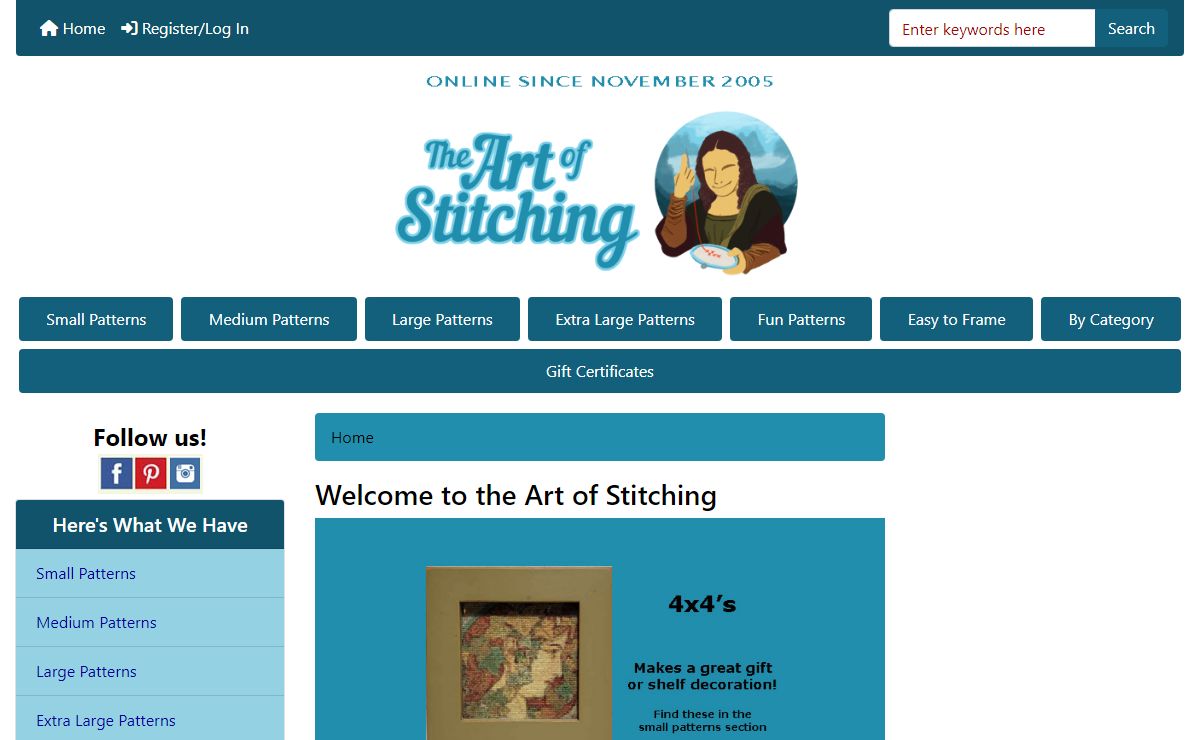
Task: Select the Large Patterns navigation button
Action: (x=442, y=319)
